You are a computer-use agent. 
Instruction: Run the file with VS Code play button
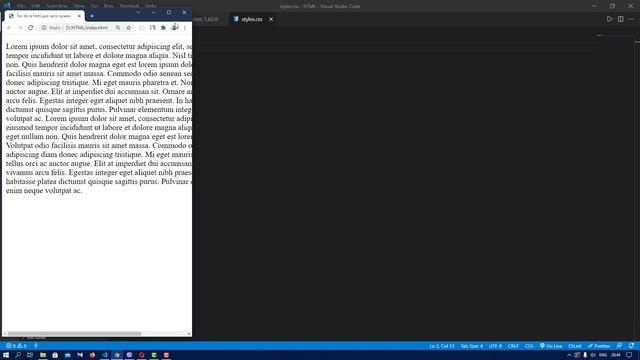click(x=609, y=19)
